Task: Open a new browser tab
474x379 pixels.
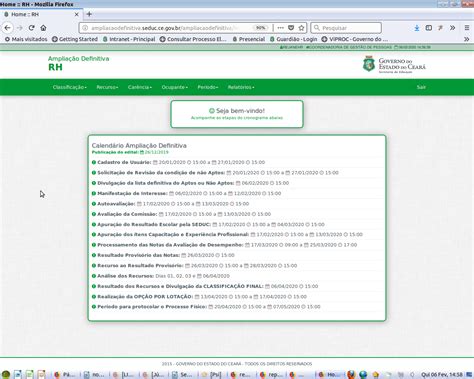Action: (89, 14)
